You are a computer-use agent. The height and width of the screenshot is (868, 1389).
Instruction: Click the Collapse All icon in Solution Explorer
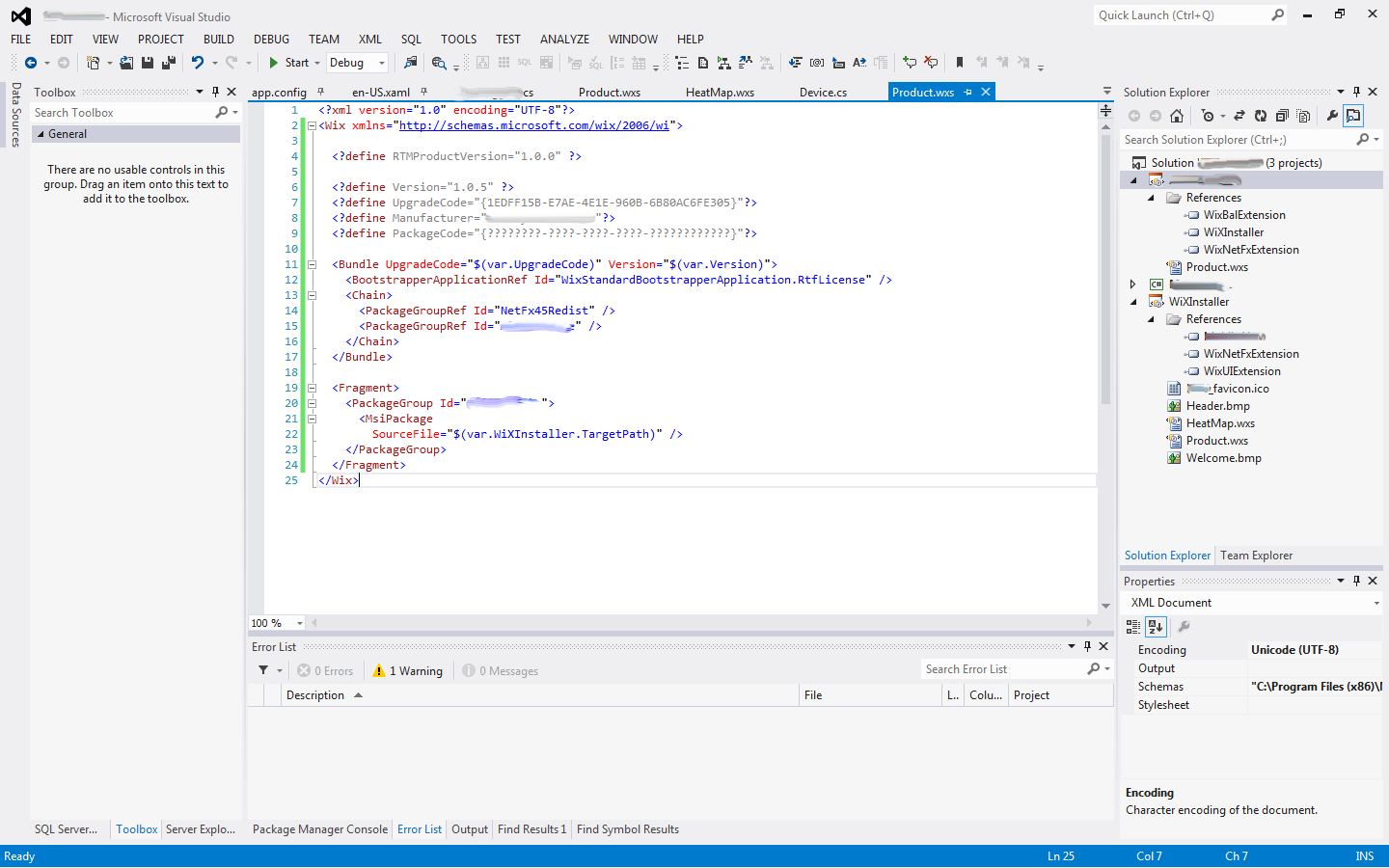pyautogui.click(x=1282, y=116)
